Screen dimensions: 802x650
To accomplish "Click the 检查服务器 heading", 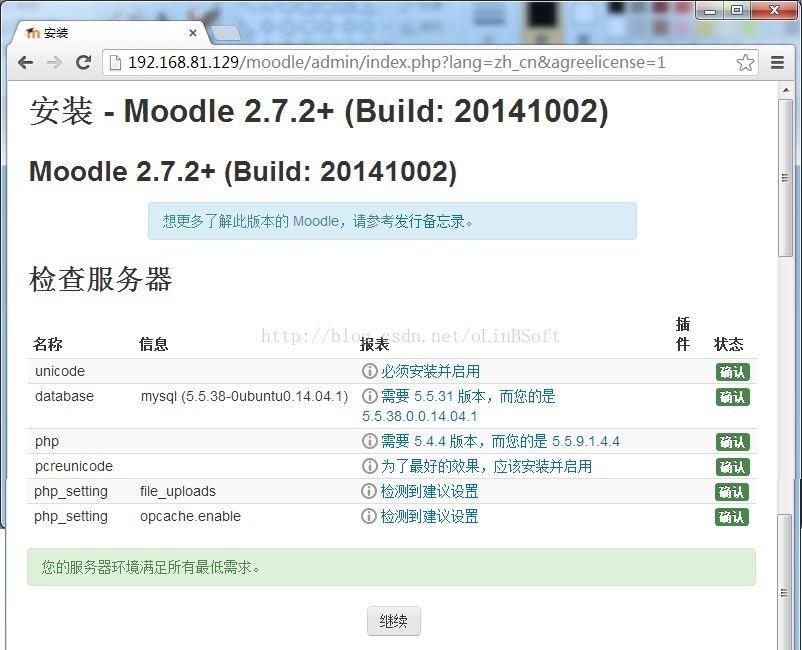I will [x=101, y=279].
